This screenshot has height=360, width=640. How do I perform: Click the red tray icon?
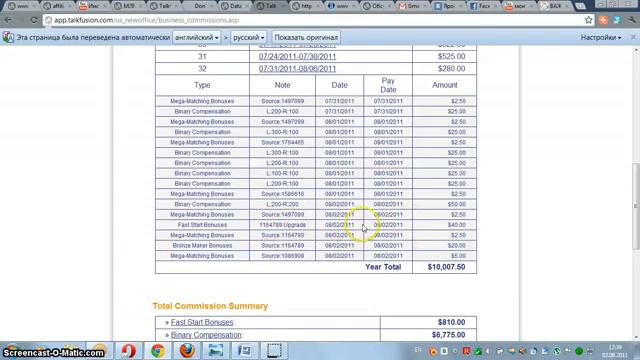coord(467,351)
